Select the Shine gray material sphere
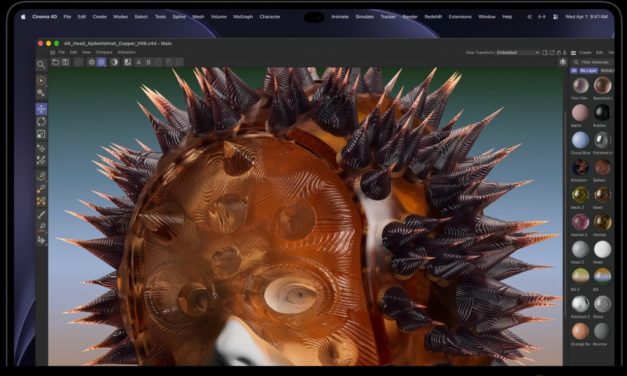This screenshot has width=627, height=376. (602, 304)
